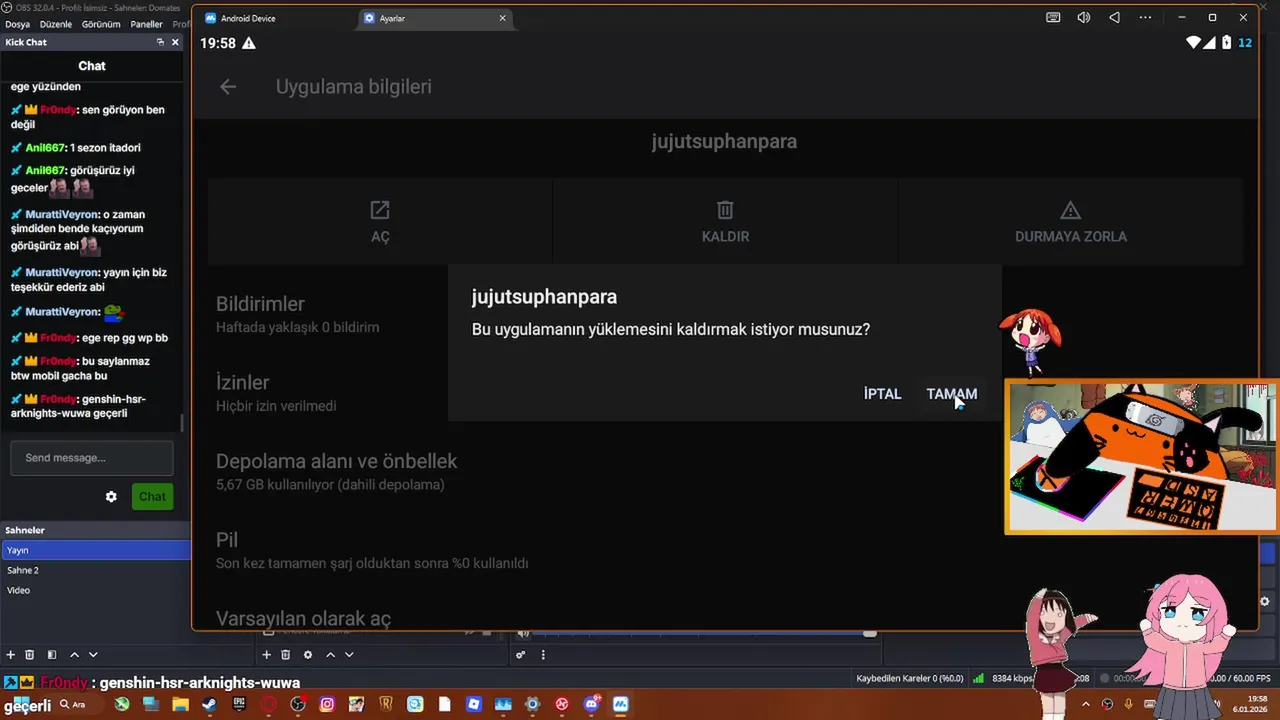Move scene down with arrow icon
Screen dimensions: 1280x720
93,655
